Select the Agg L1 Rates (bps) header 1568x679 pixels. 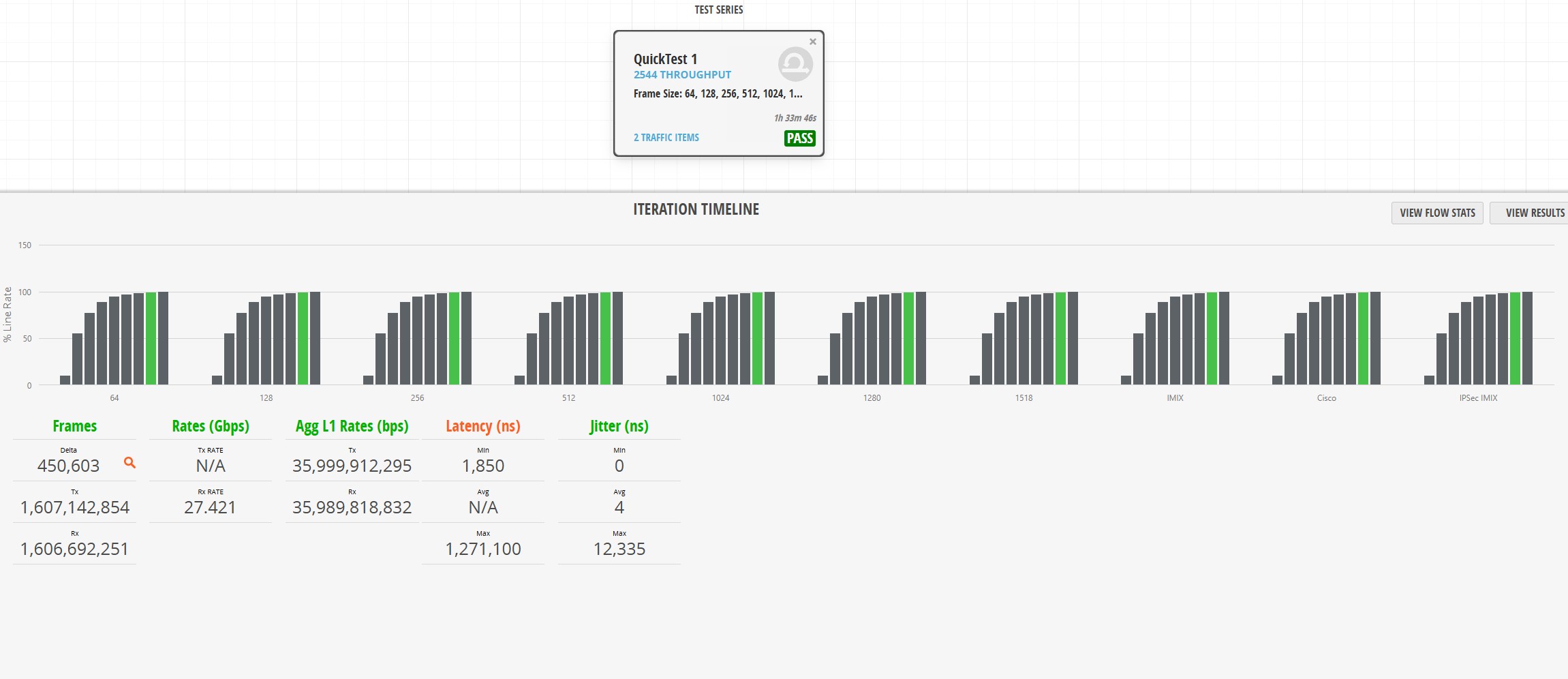(352, 426)
